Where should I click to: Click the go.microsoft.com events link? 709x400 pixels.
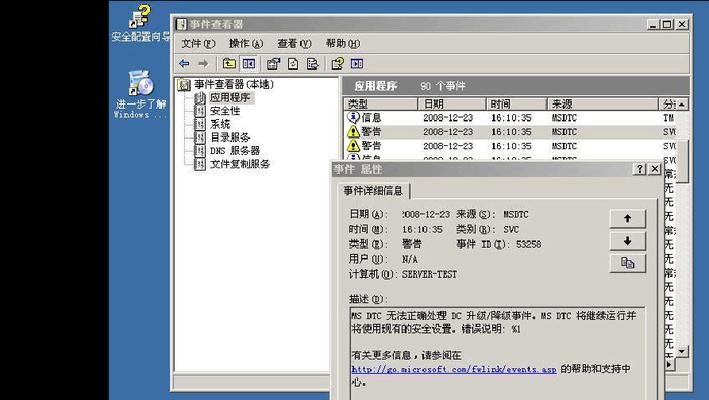pyautogui.click(x=454, y=369)
